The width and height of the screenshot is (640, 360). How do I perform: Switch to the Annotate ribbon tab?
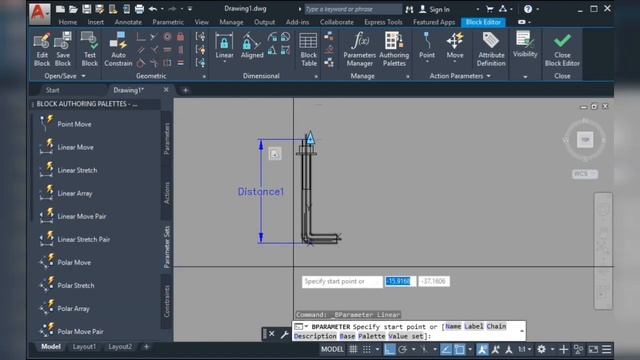coord(128,22)
